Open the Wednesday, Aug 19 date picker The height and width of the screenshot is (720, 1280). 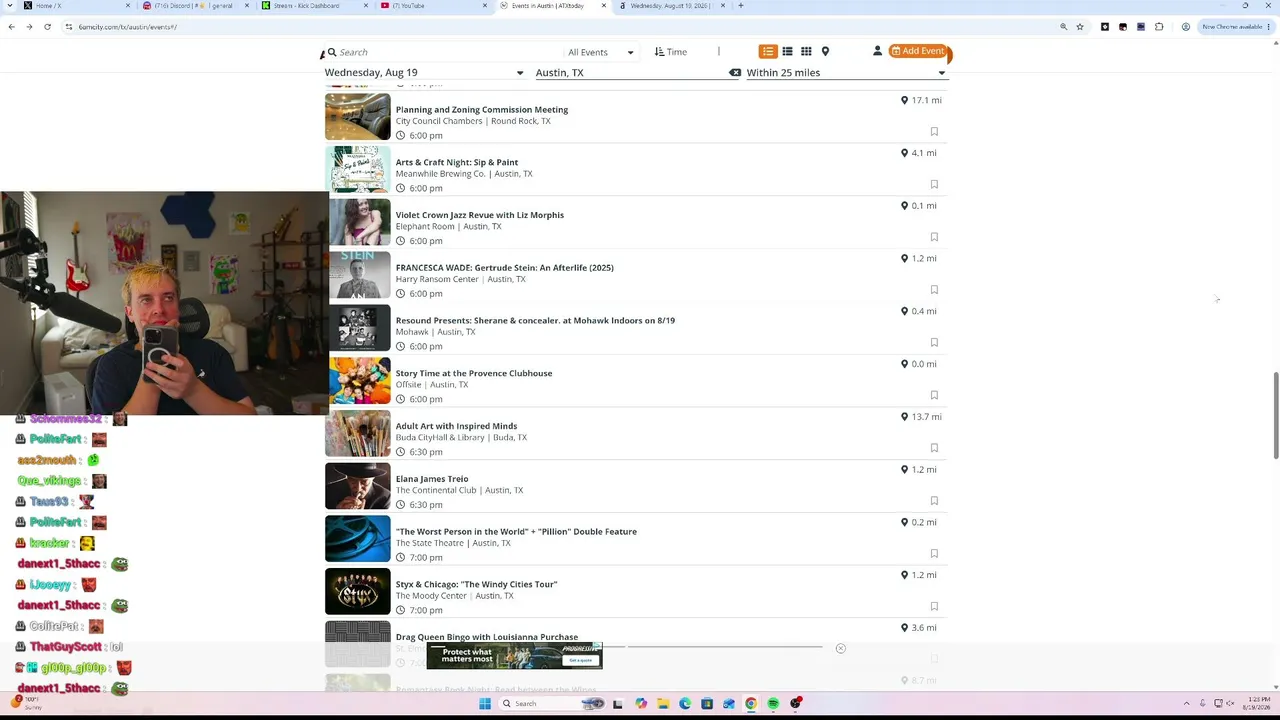pyautogui.click(x=424, y=73)
